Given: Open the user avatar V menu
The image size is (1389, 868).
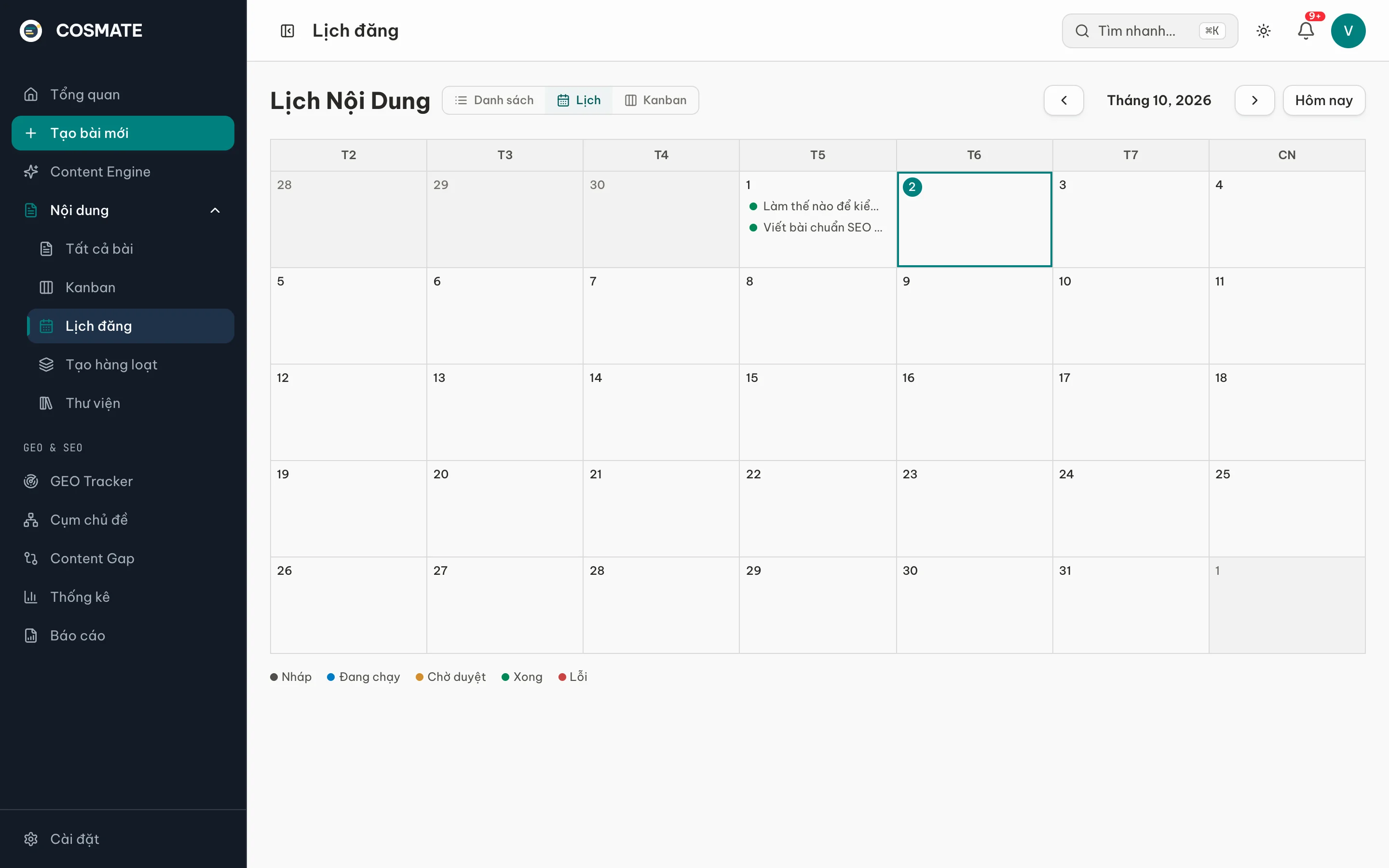Looking at the screenshot, I should pos(1348,30).
